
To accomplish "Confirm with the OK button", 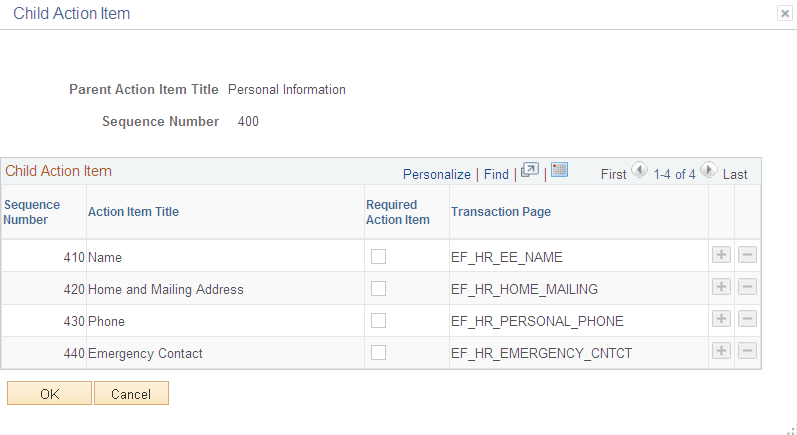I will (x=49, y=393).
